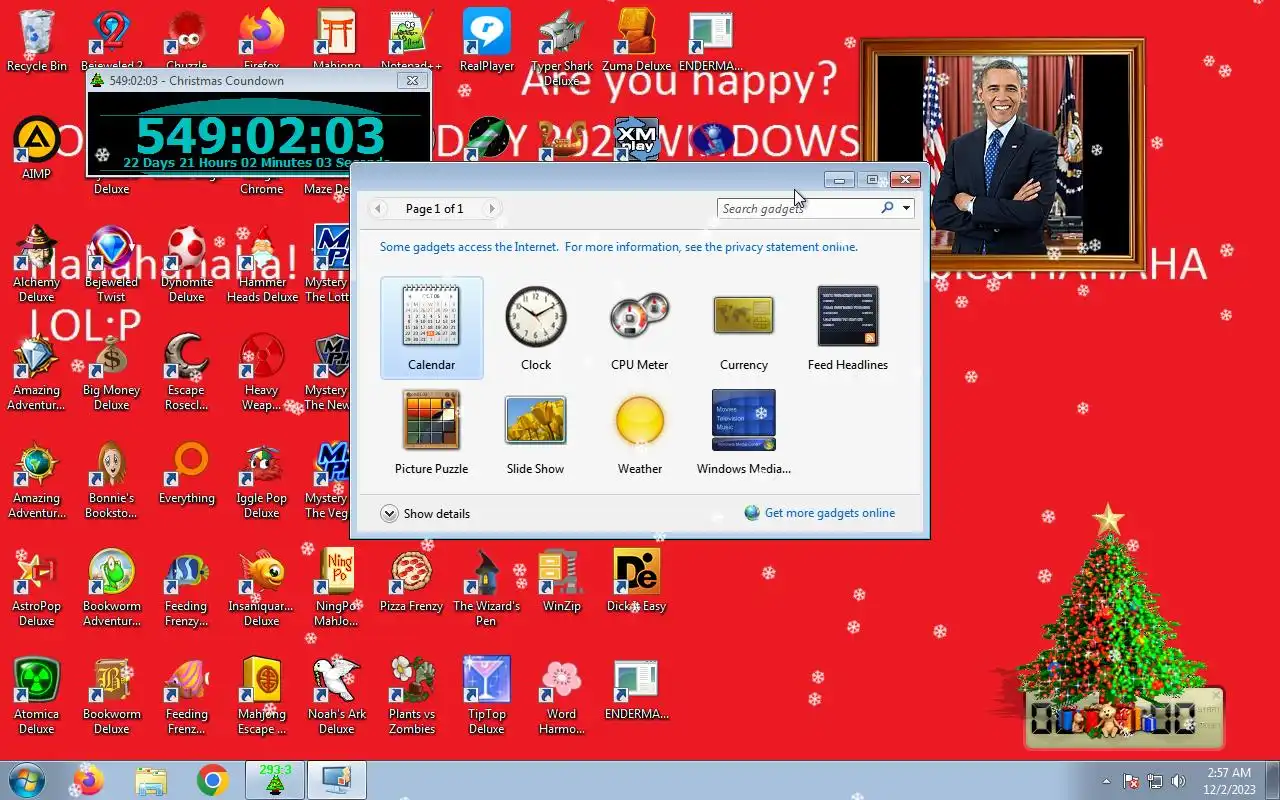Select Insaniquarium Deluxe desktop shortcut
The width and height of the screenshot is (1280, 800).
[262, 587]
